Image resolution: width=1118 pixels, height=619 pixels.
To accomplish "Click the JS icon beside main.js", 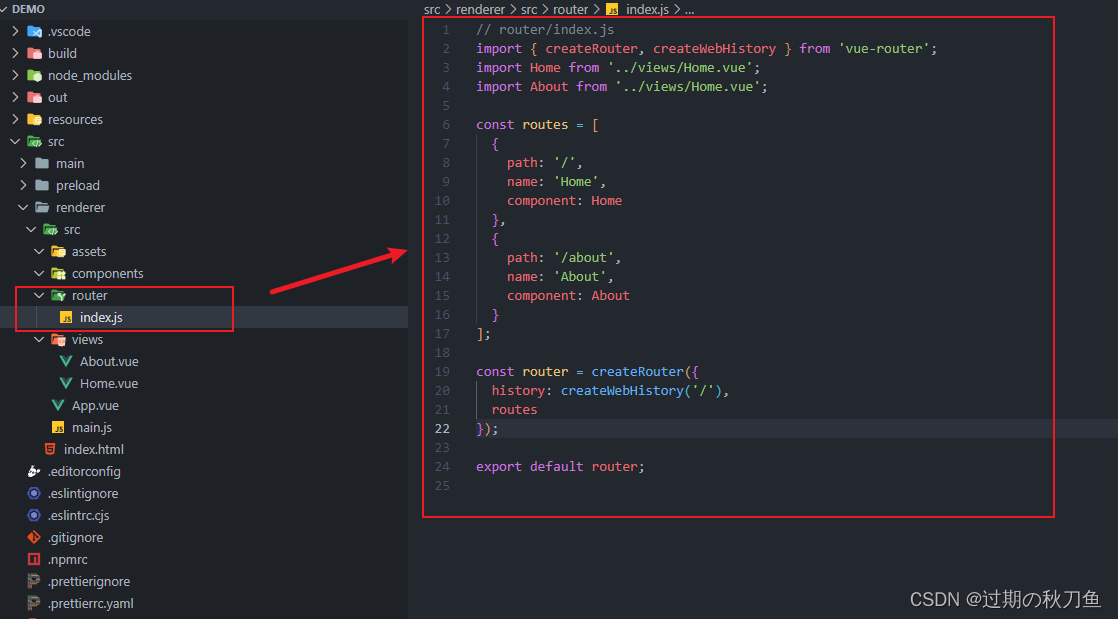I will tap(58, 428).
